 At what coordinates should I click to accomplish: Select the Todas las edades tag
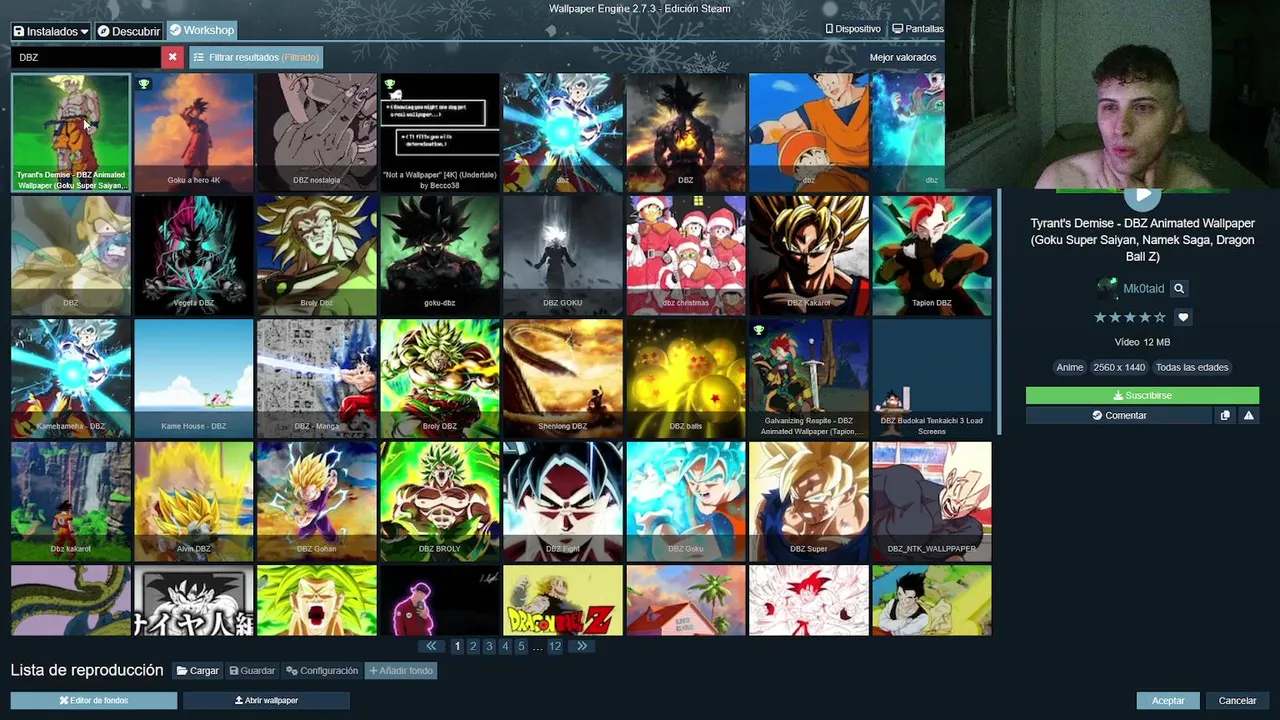pyautogui.click(x=1192, y=367)
